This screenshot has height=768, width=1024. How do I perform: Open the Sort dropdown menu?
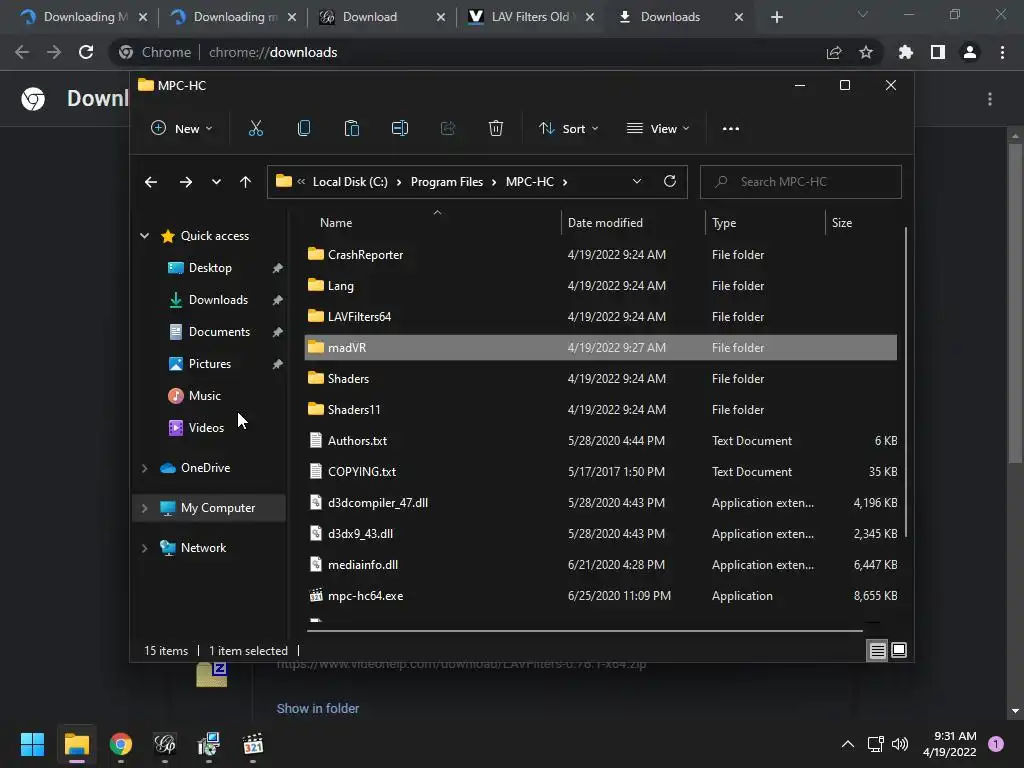568,129
